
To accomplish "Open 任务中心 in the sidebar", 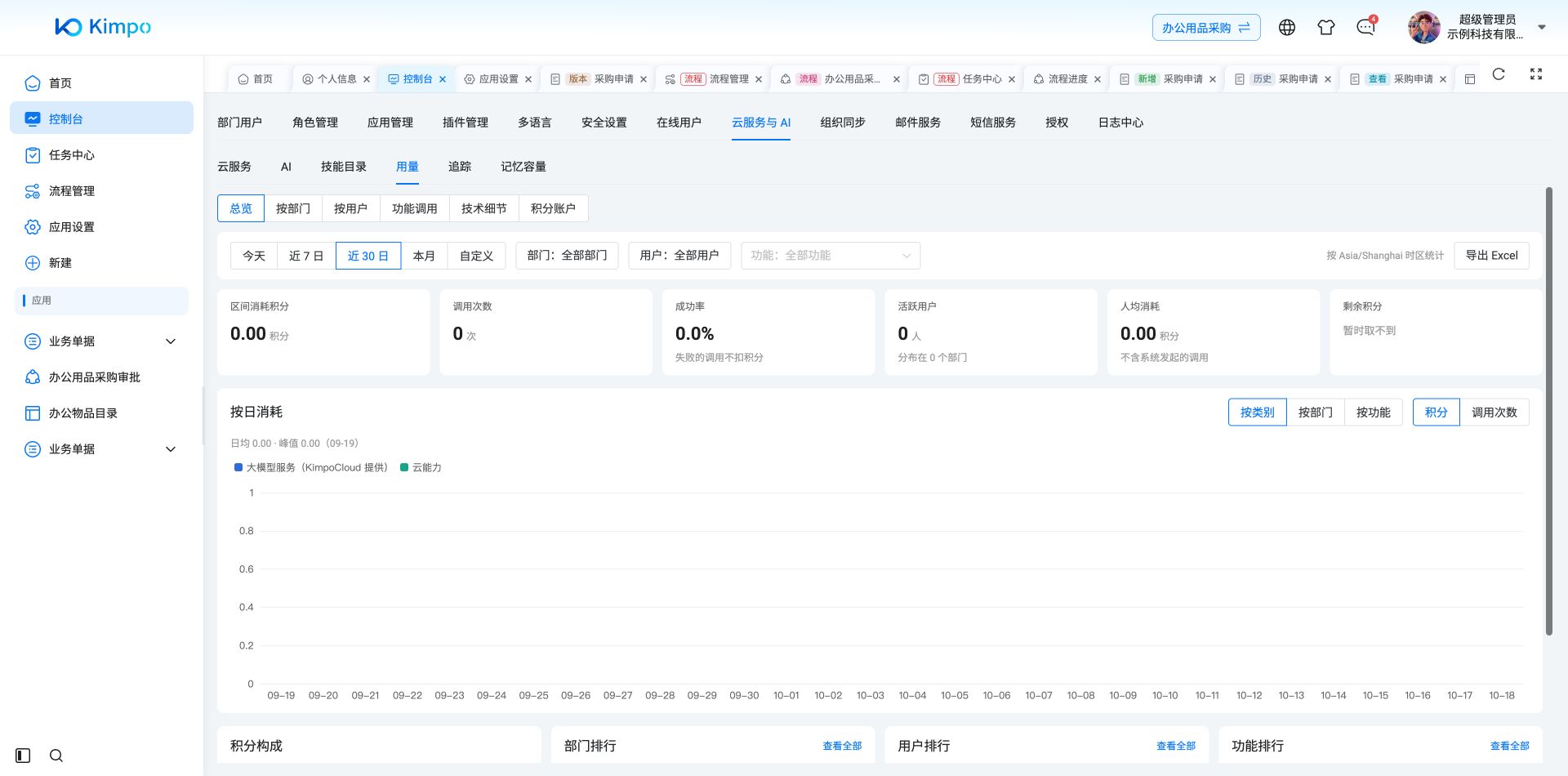I will coord(101,155).
